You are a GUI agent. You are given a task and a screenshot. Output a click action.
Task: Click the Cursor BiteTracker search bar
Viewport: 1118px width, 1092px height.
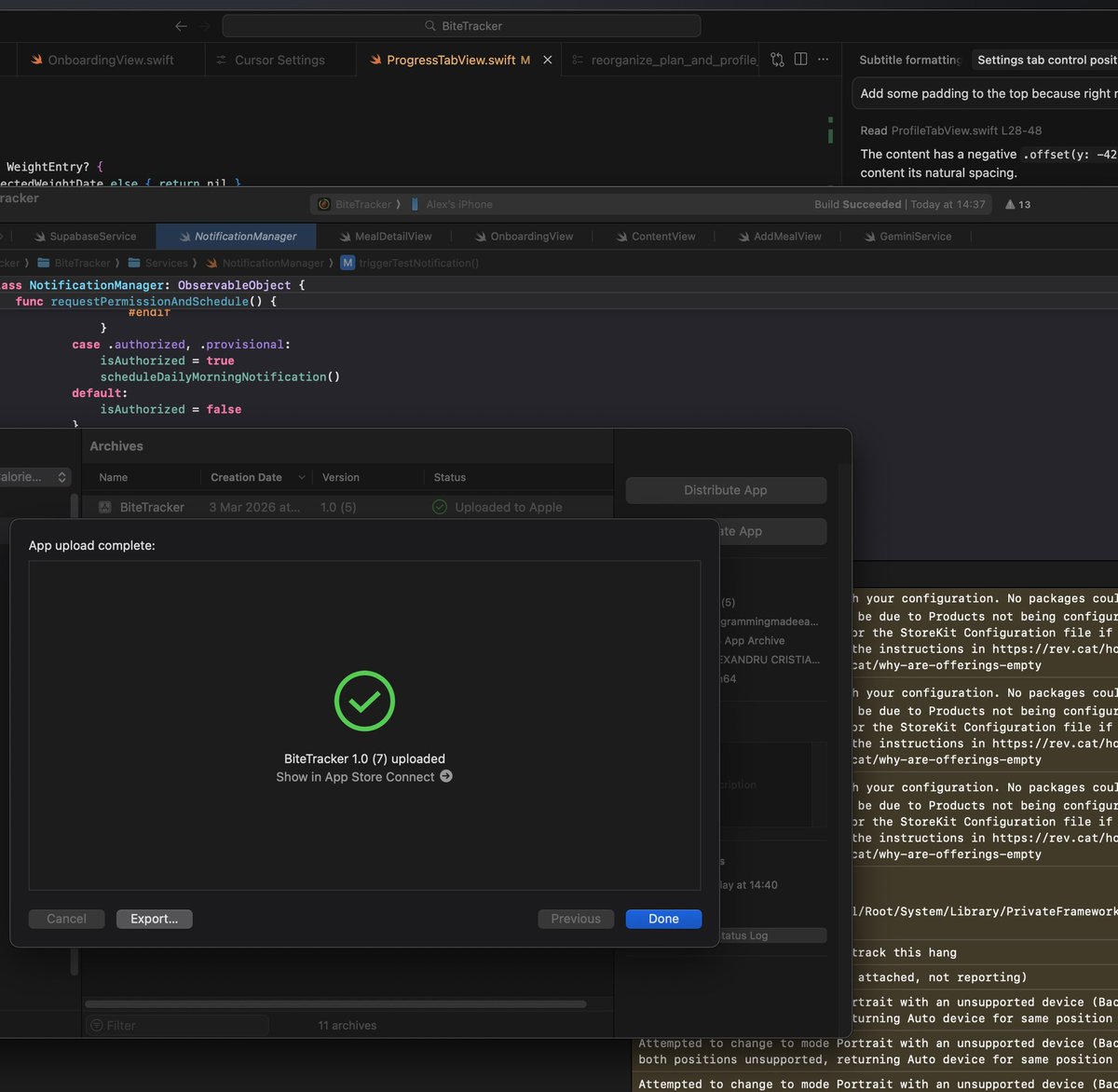coord(461,26)
